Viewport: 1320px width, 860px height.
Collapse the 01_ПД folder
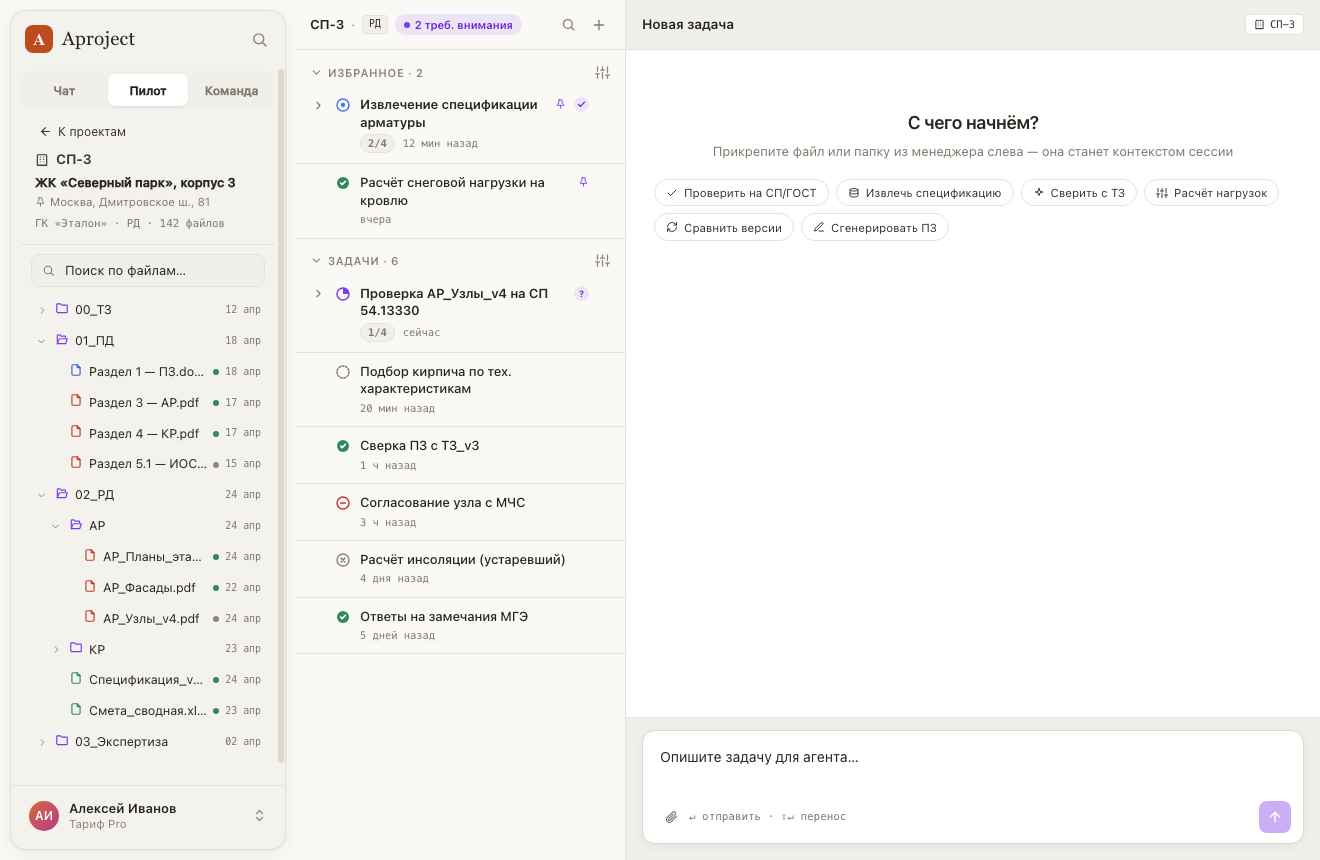tap(42, 341)
